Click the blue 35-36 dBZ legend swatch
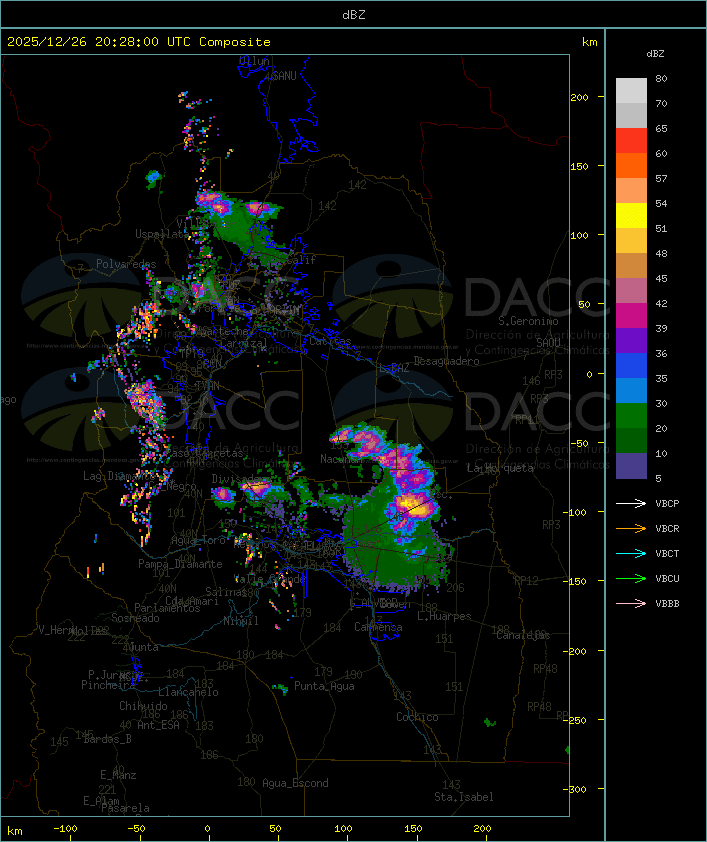This screenshot has height=842, width=707. coord(631,365)
